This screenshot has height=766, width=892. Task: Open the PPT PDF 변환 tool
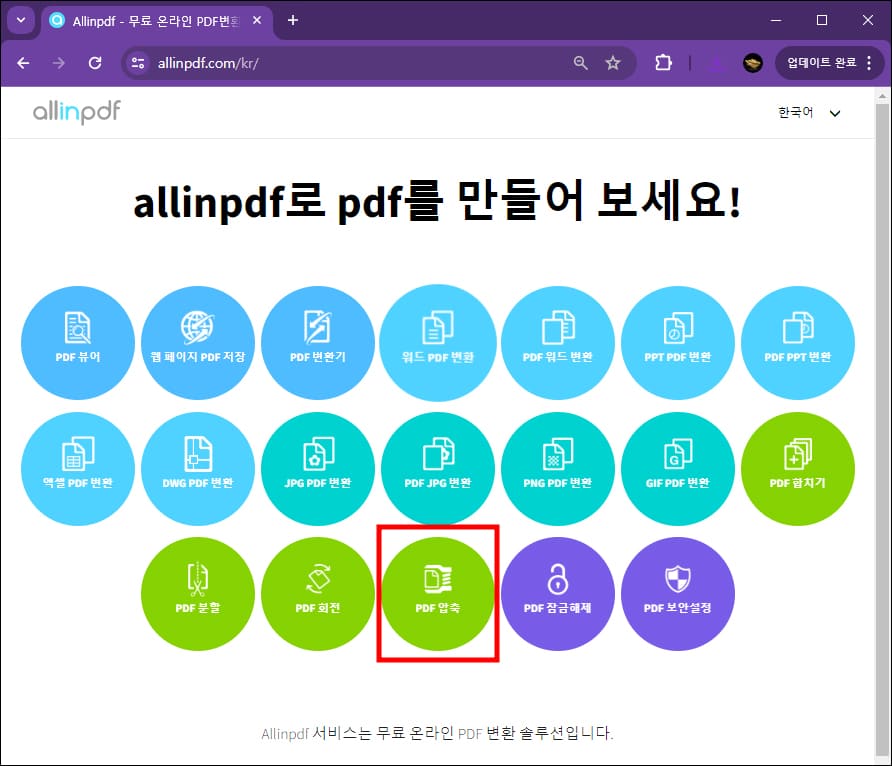coord(678,343)
